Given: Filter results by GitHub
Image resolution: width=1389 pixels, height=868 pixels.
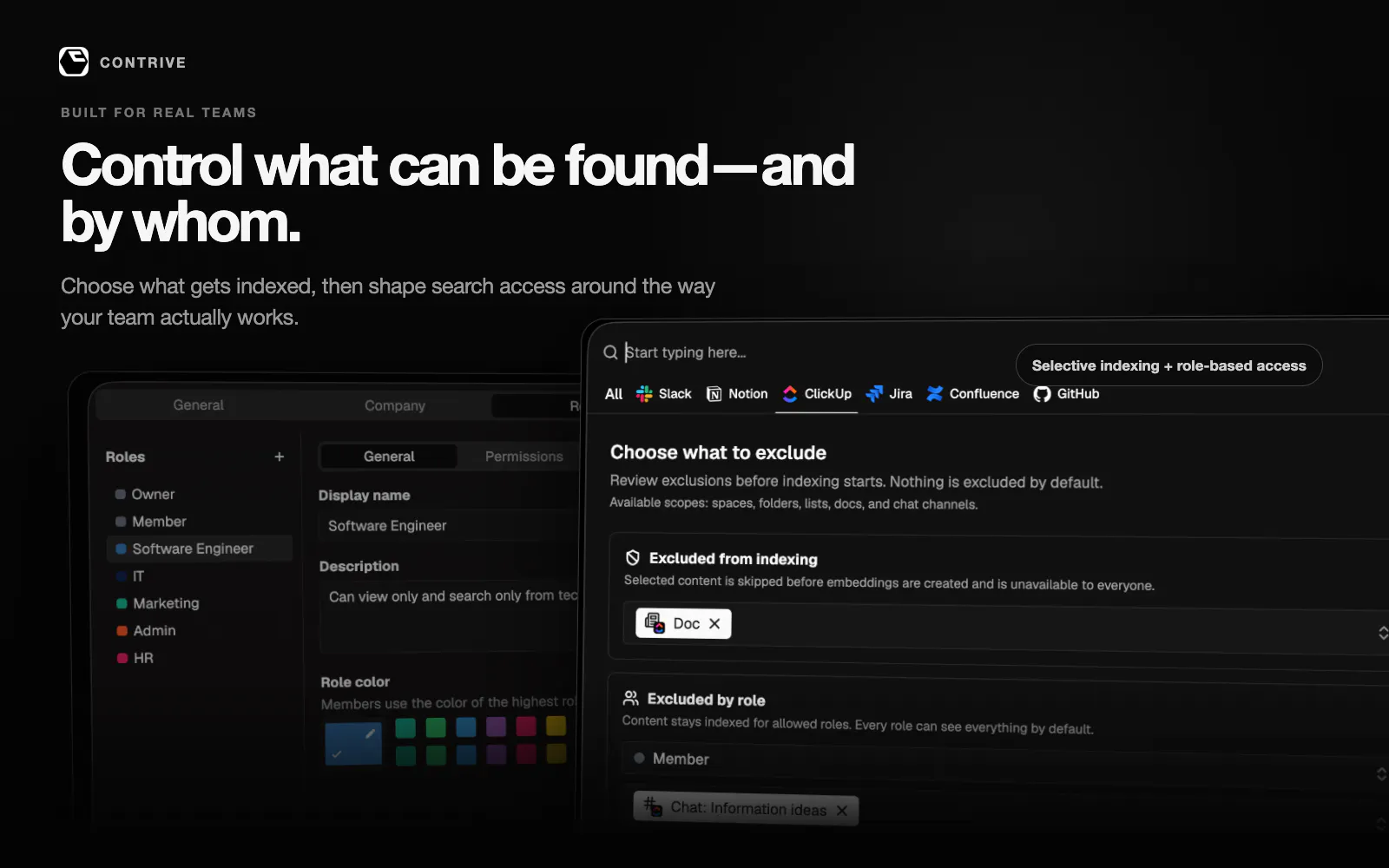Looking at the screenshot, I should click(1067, 393).
